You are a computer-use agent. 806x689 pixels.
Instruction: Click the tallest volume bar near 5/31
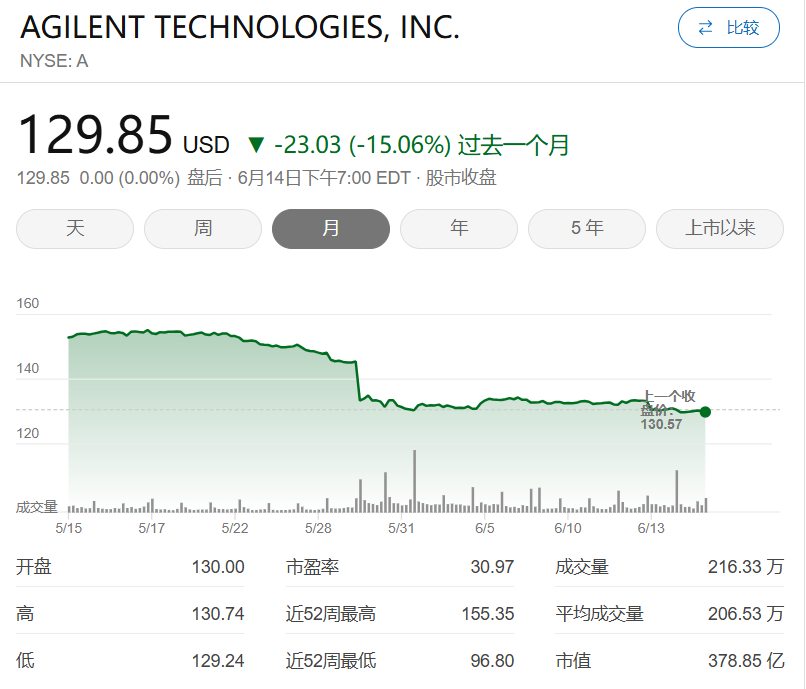coord(414,480)
